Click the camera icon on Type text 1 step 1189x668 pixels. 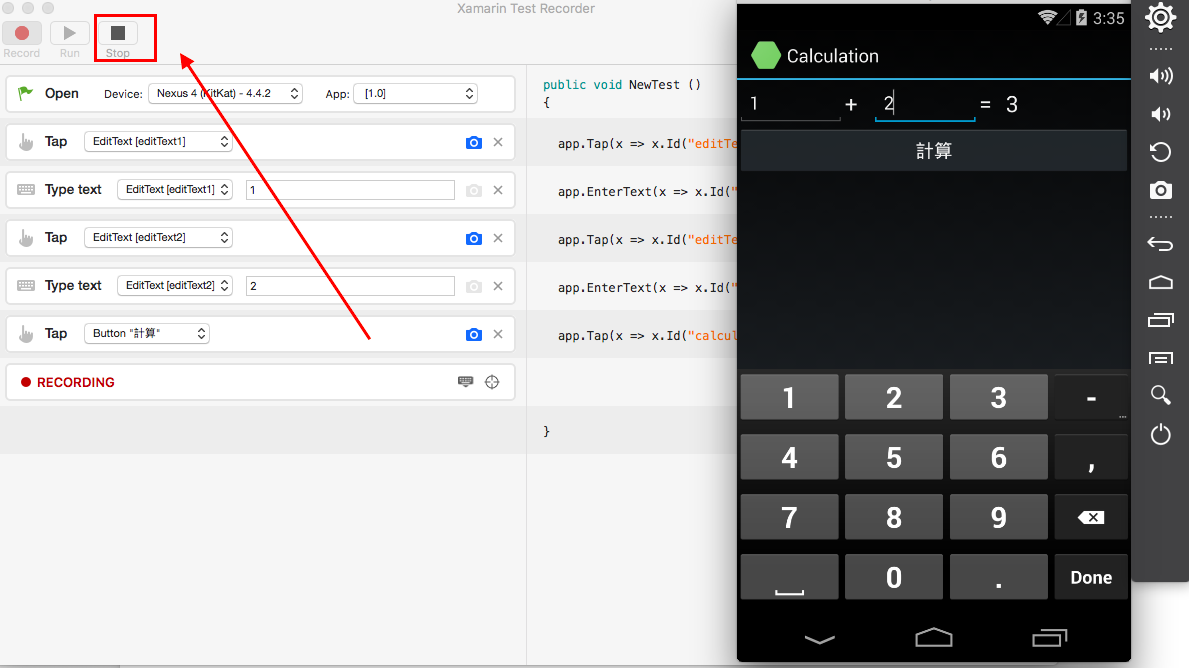(474, 190)
